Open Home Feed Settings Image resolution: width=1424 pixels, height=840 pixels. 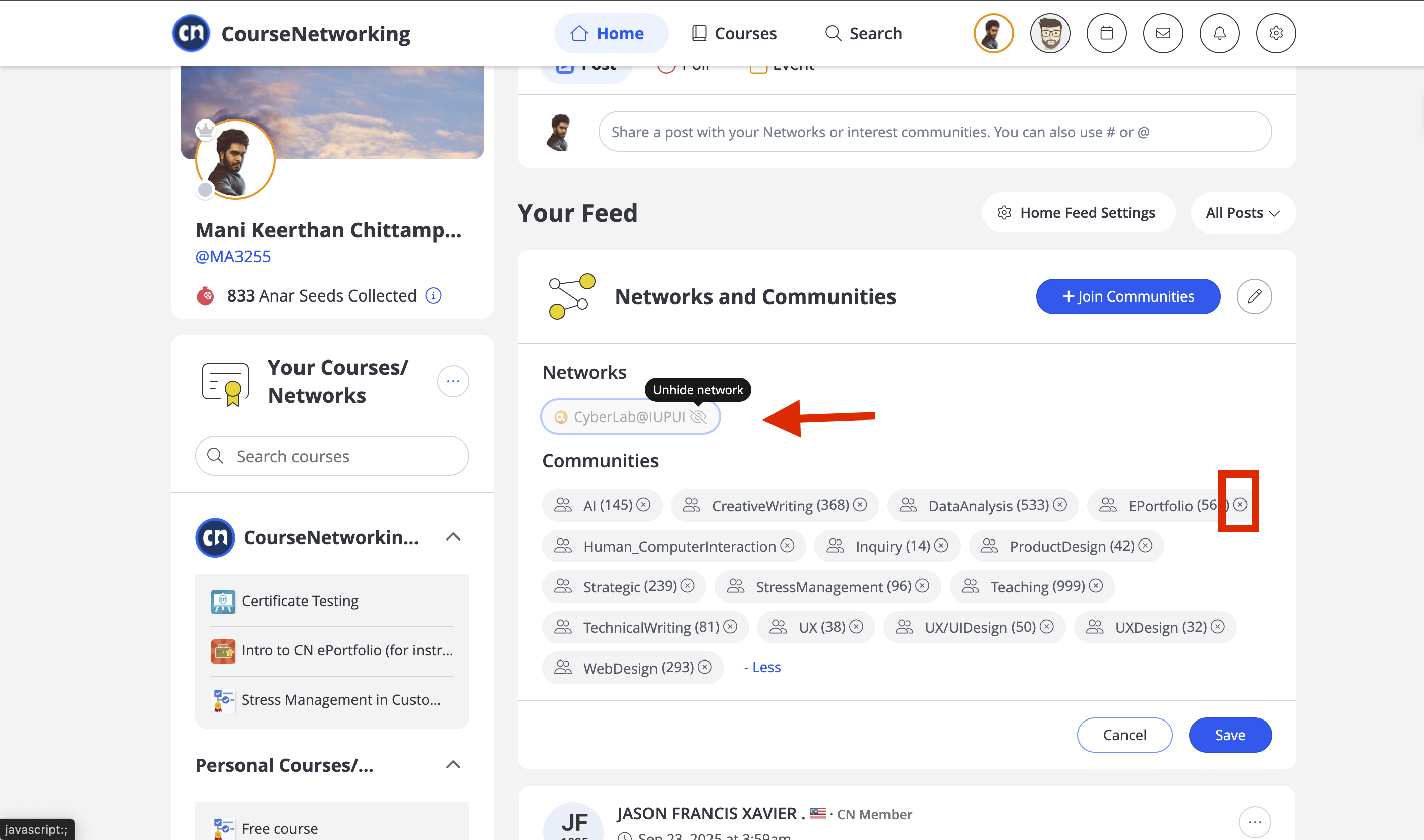(x=1078, y=213)
